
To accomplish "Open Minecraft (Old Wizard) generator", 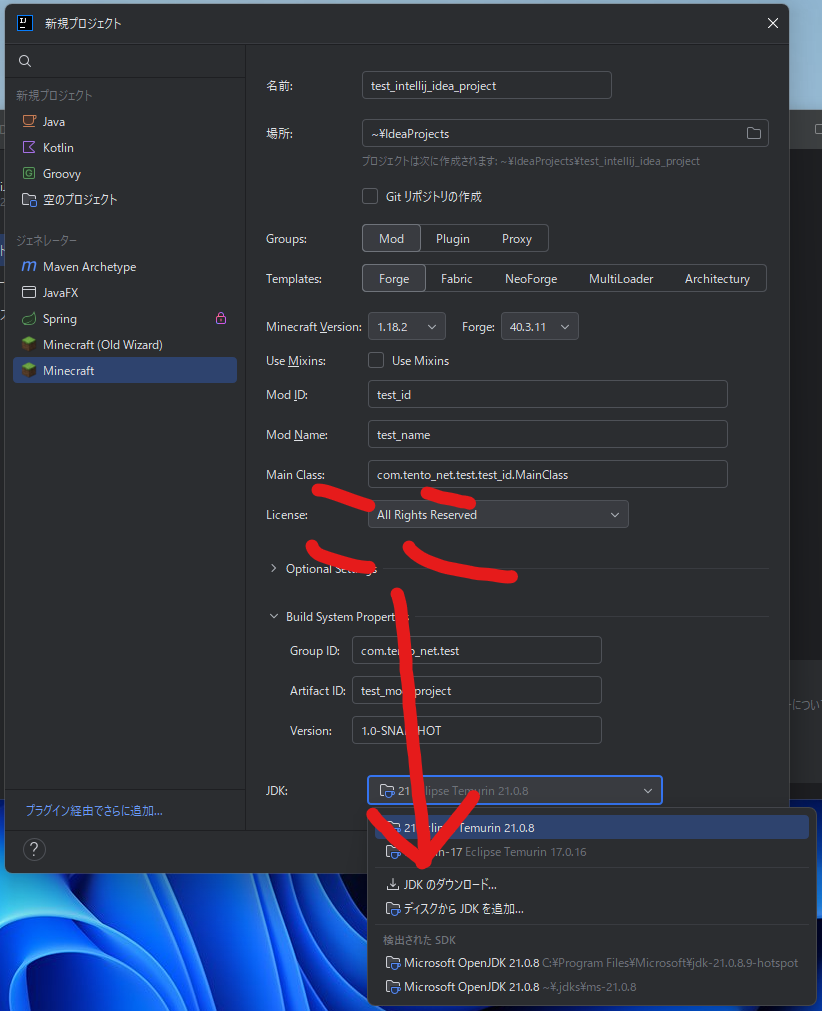I will (102, 345).
